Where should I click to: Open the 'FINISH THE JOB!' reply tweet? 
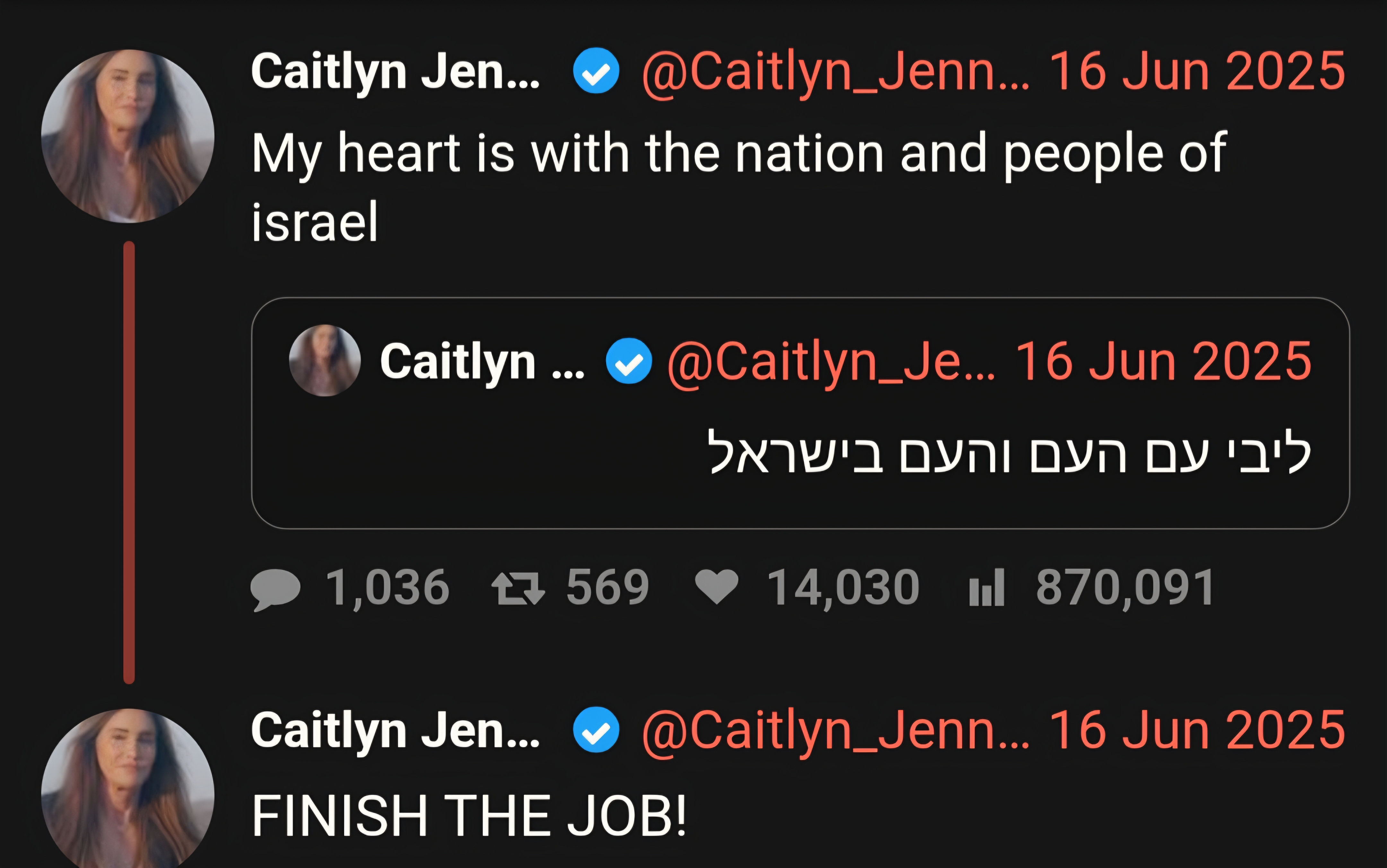[469, 816]
